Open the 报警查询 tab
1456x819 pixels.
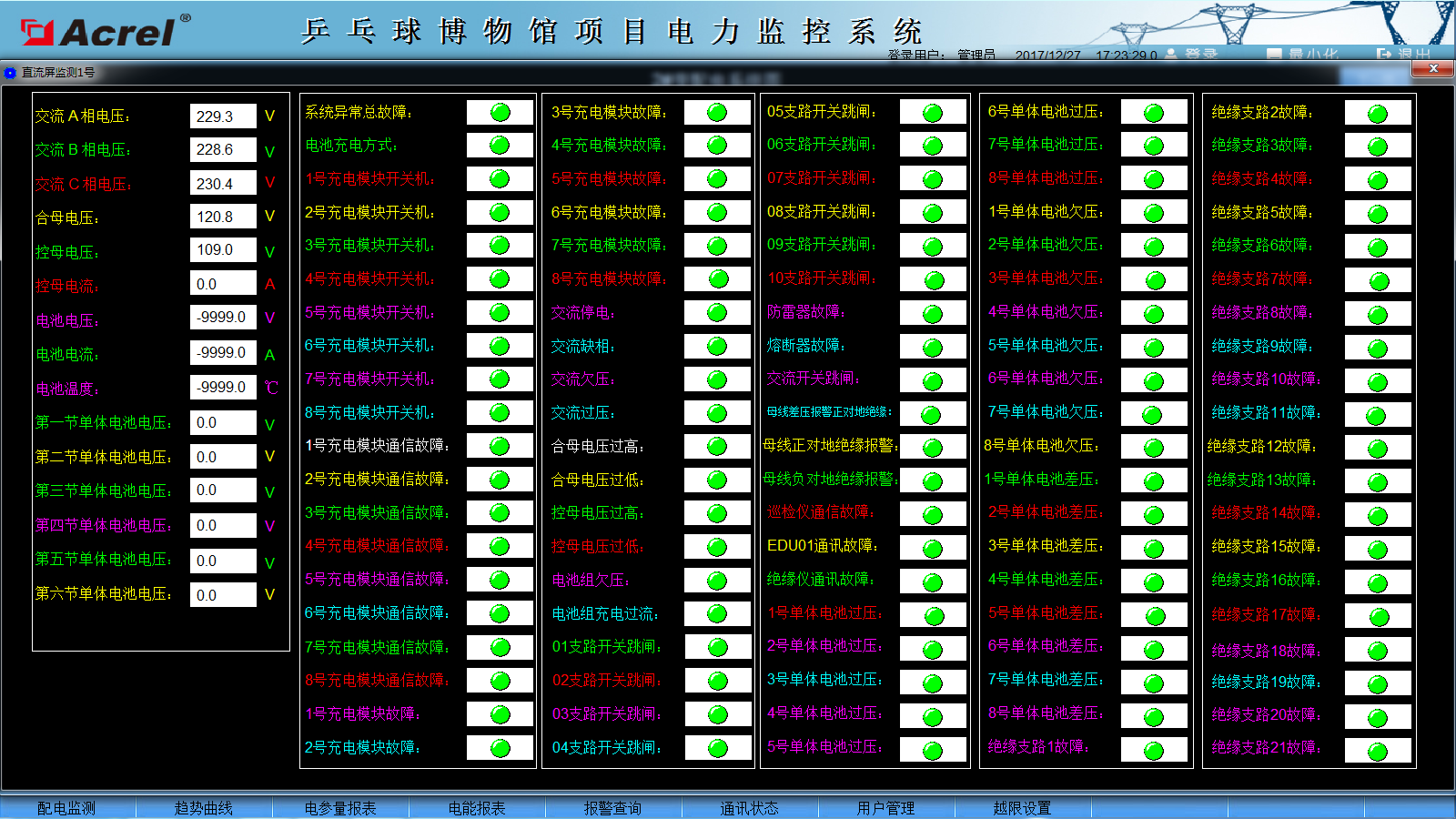[613, 808]
